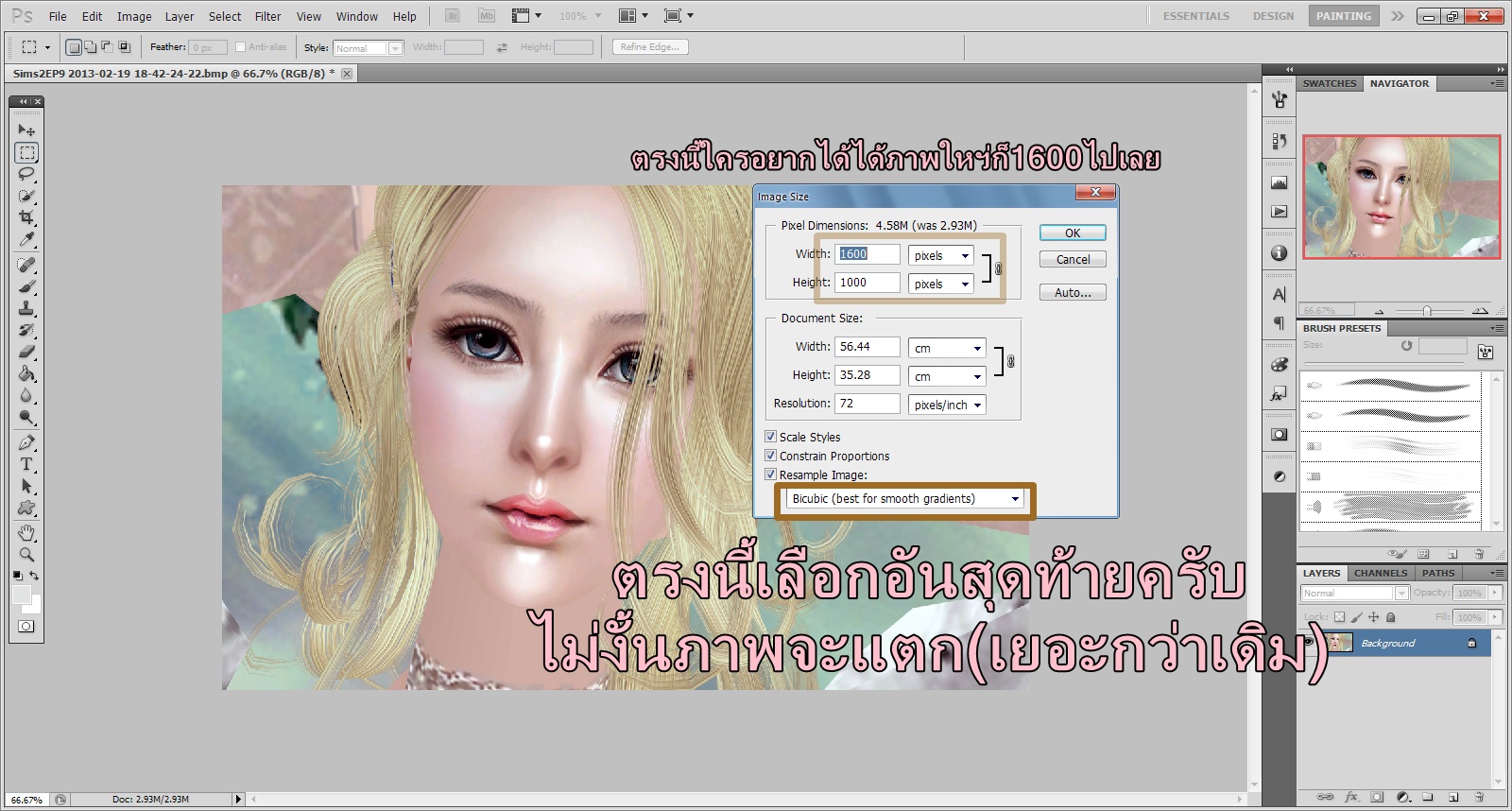Open the Histogram panel icon
The image size is (1512, 811).
[1279, 182]
